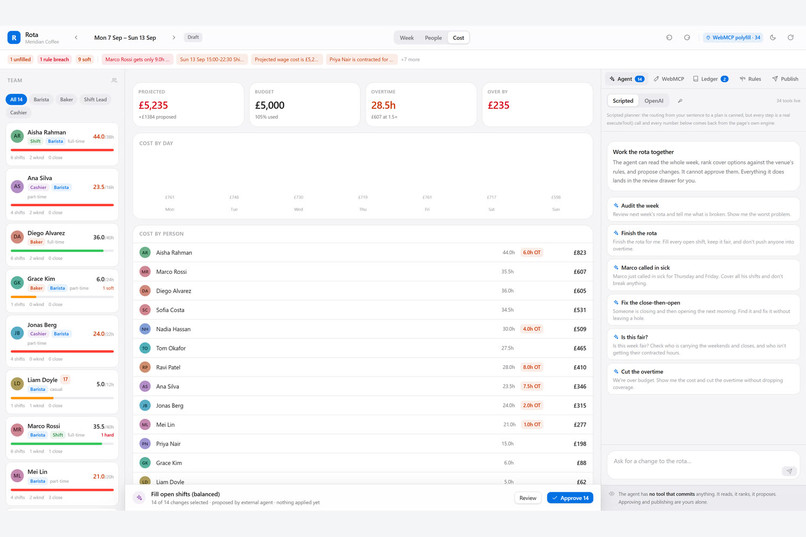Filter the team by the Cashier chip
806x537 pixels.
19,112
